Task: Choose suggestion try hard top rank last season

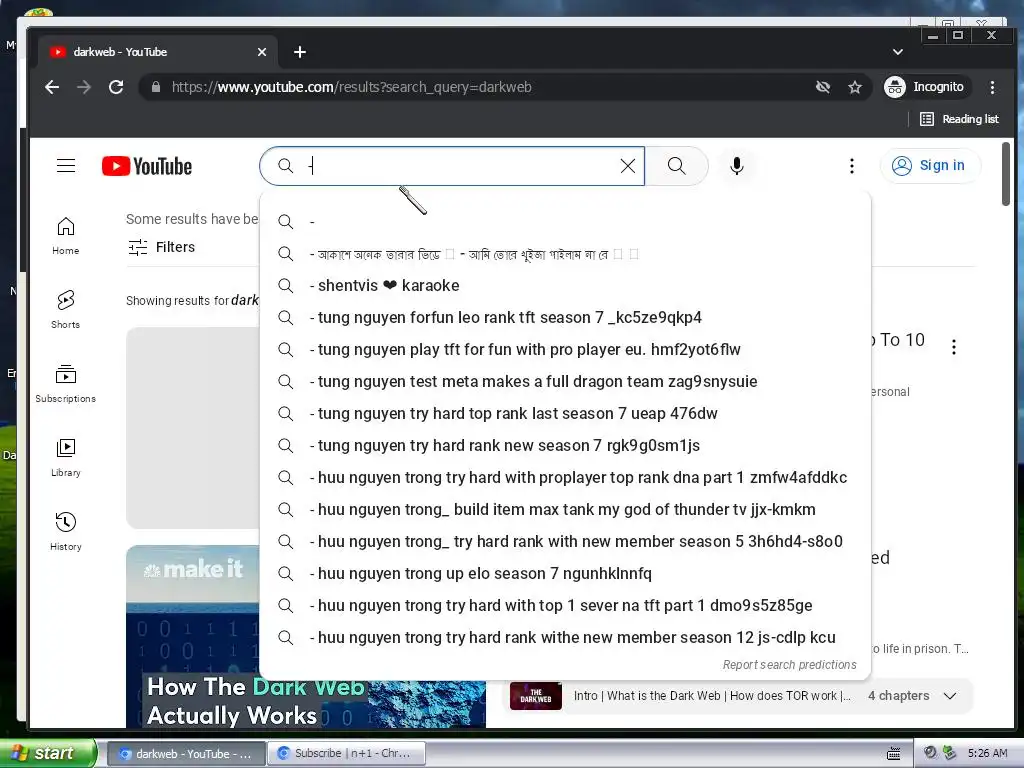Action: (x=566, y=413)
